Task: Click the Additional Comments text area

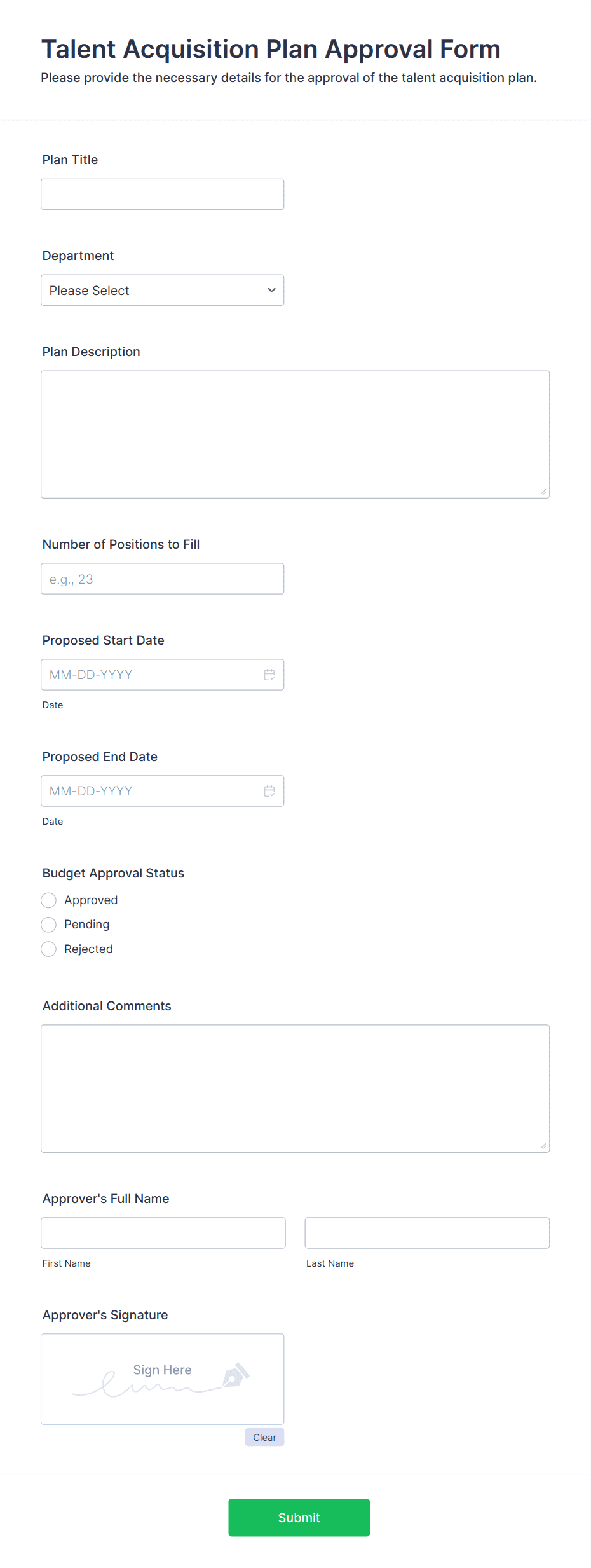Action: coord(295,1089)
